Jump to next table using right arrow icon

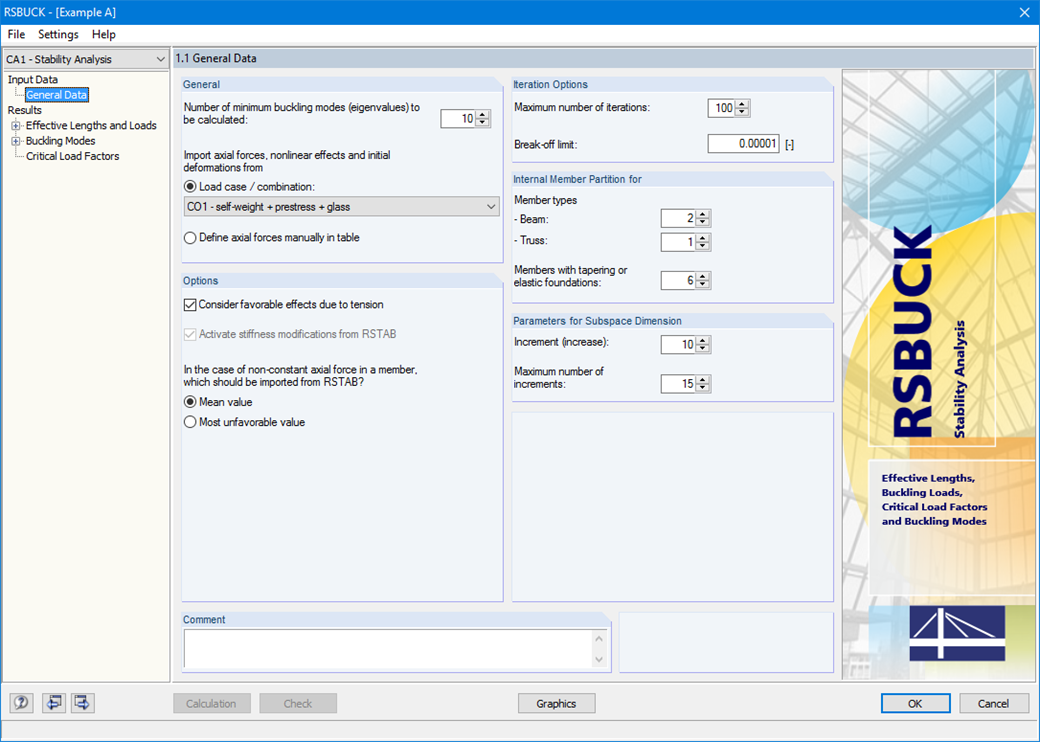[x=82, y=703]
